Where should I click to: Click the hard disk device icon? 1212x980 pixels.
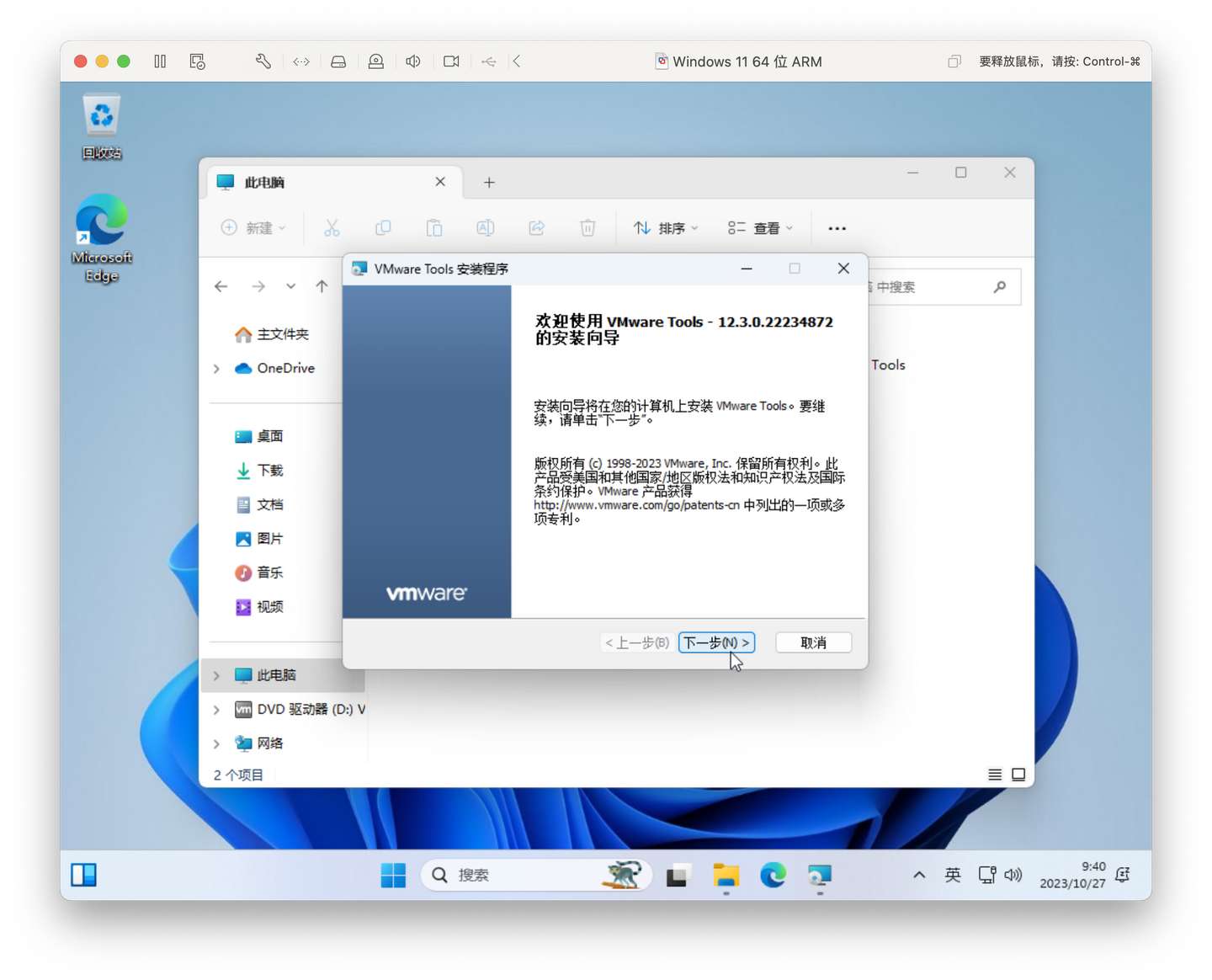[x=338, y=61]
